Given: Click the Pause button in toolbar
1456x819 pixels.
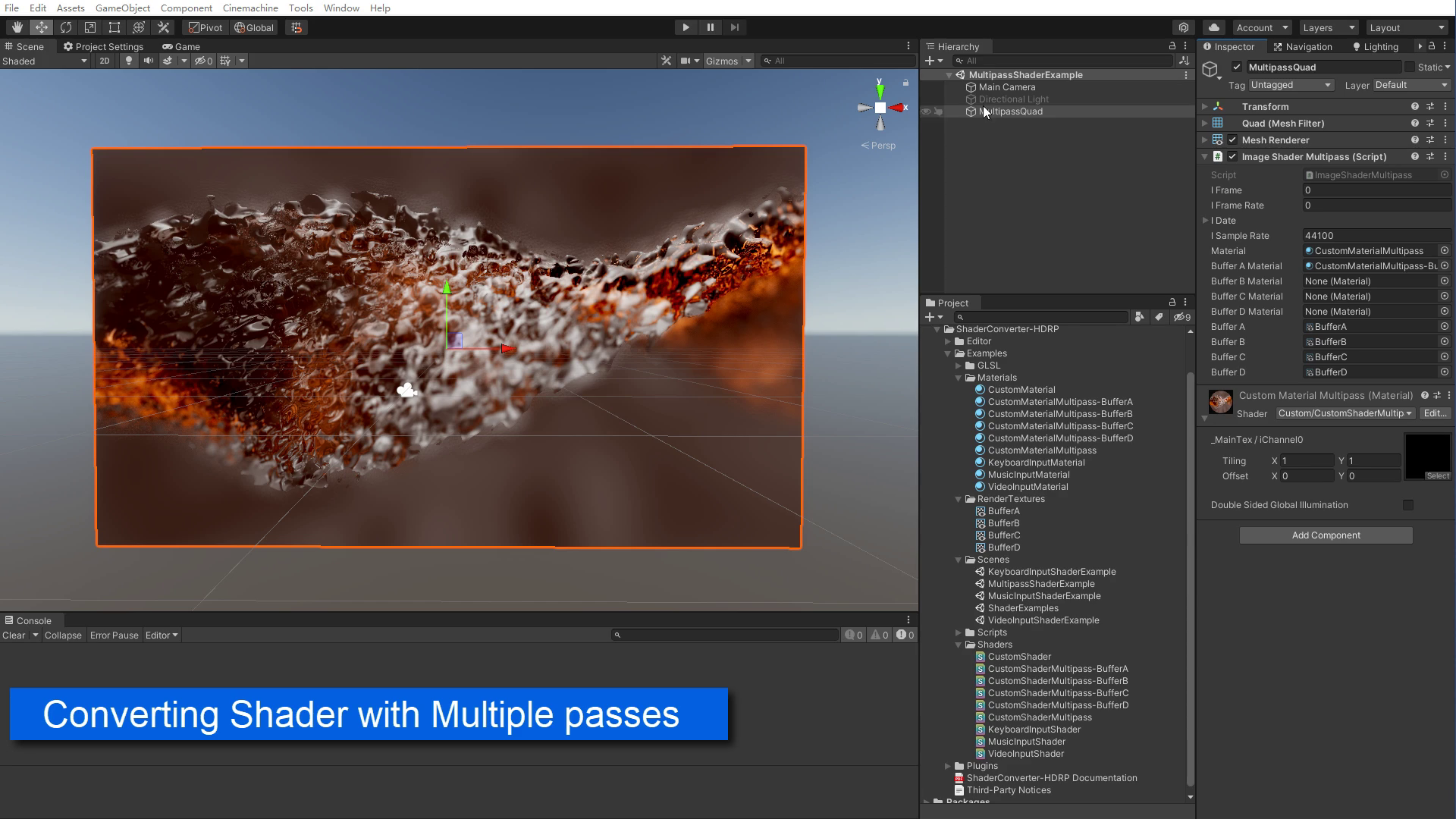Looking at the screenshot, I should (710, 27).
